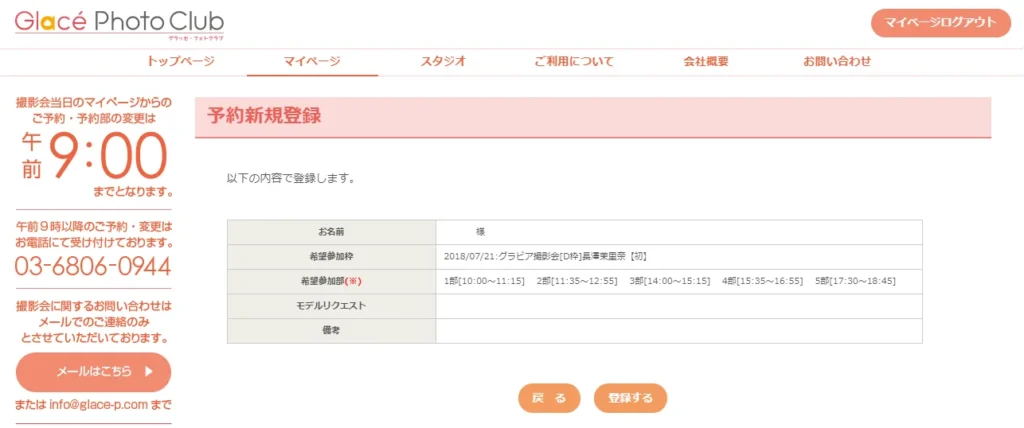Go to the スタジオ menu item
The height and width of the screenshot is (428, 1024).
tap(443, 61)
